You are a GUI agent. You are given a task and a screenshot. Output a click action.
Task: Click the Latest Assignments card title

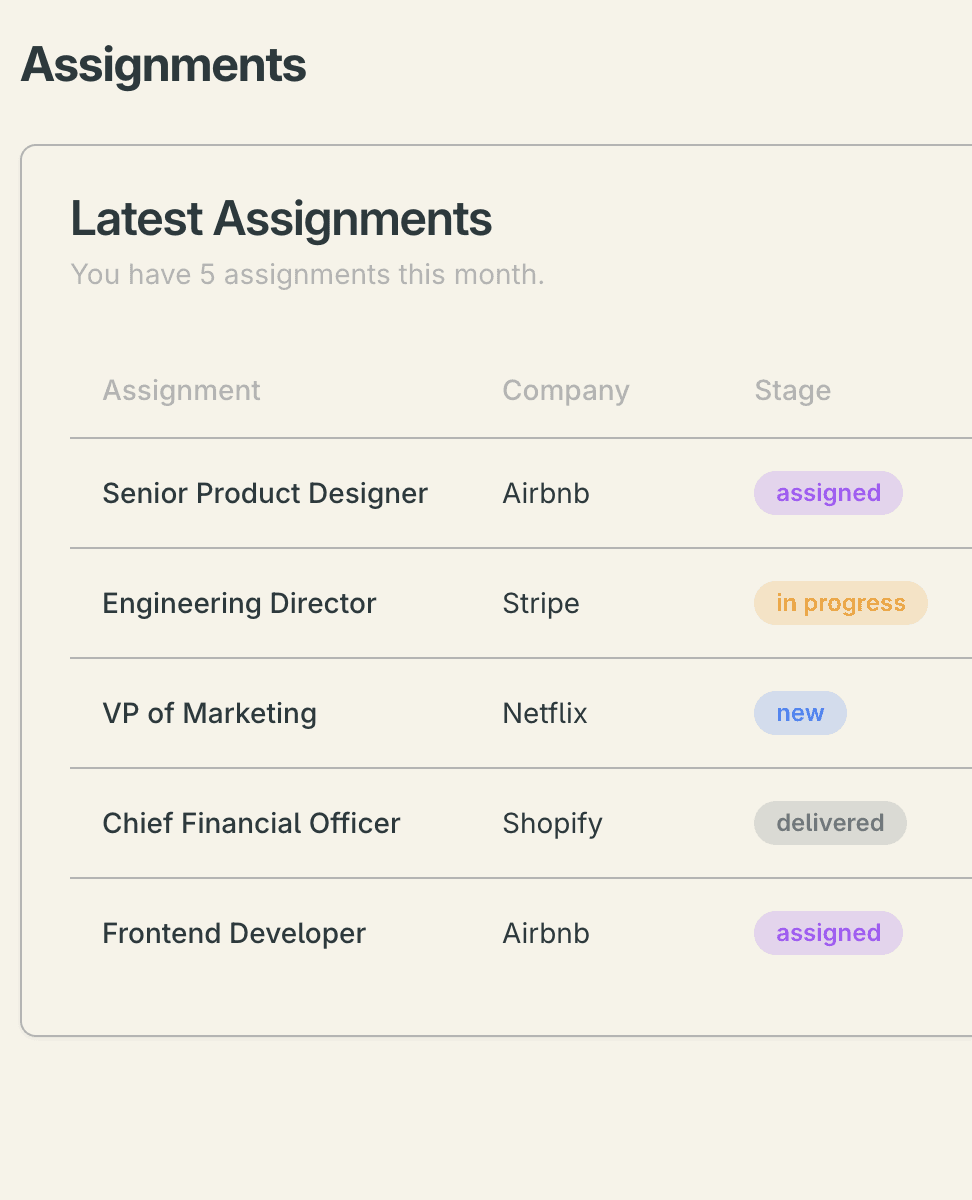point(281,219)
